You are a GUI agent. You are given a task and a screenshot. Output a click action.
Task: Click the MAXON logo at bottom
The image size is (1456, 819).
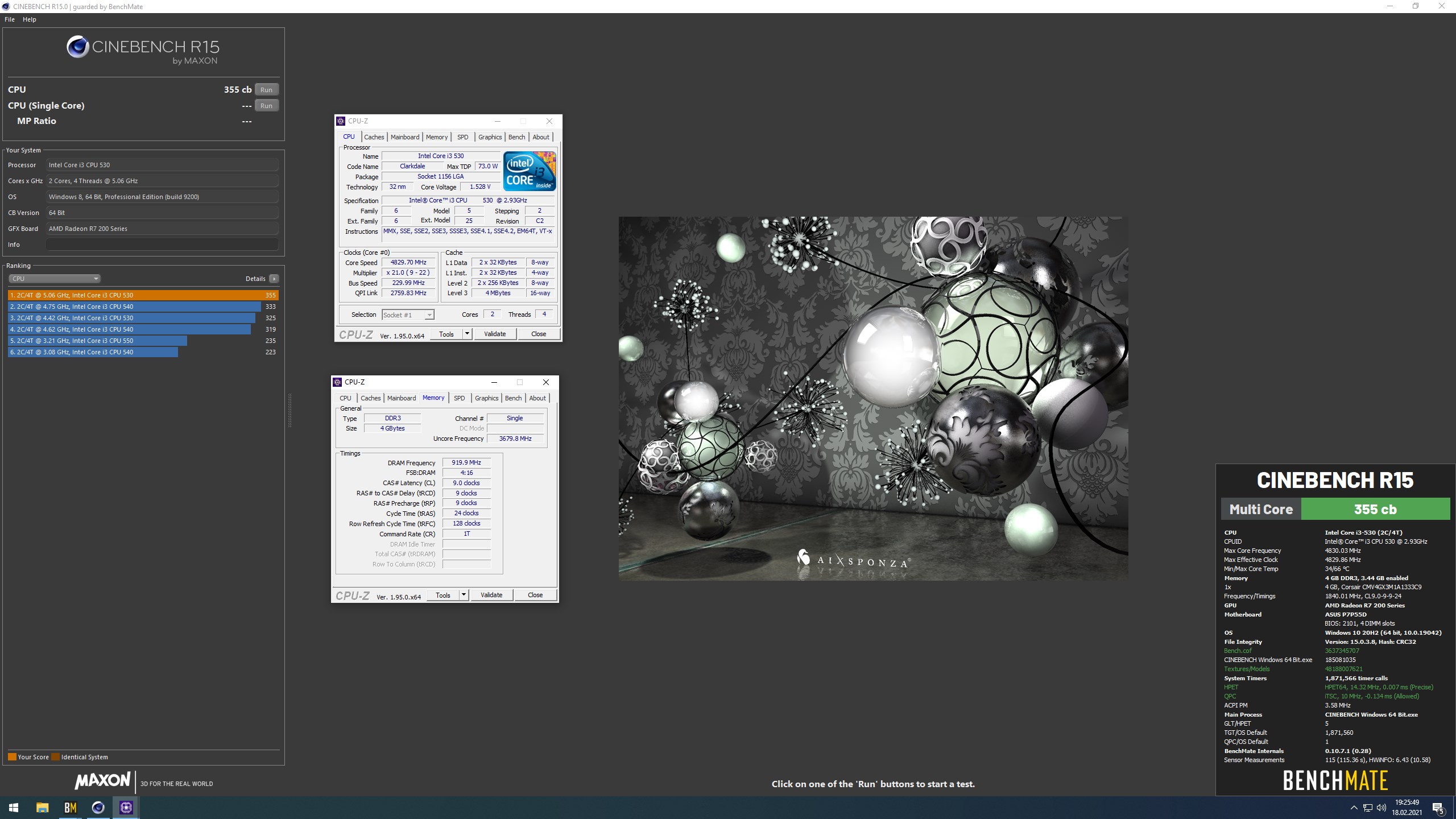tap(103, 781)
